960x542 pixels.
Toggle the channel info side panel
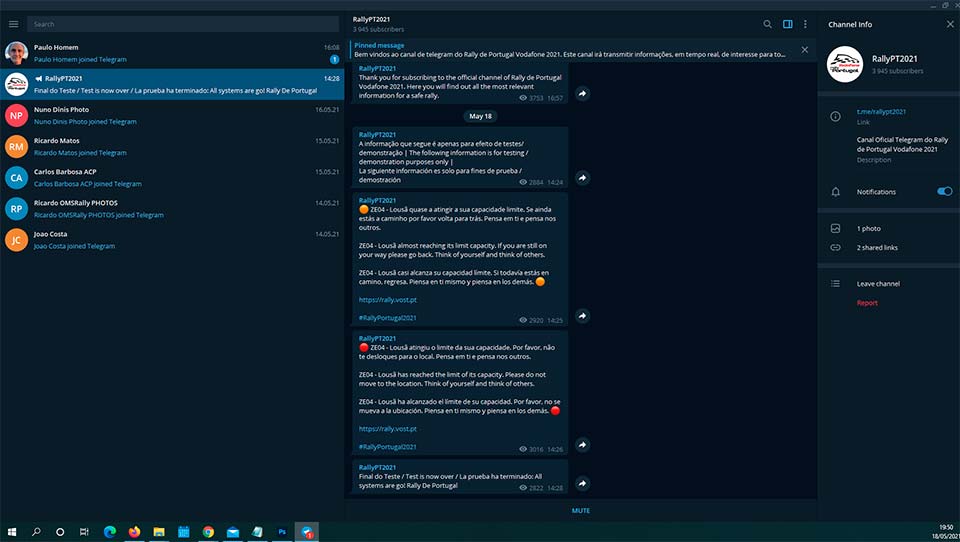(787, 24)
